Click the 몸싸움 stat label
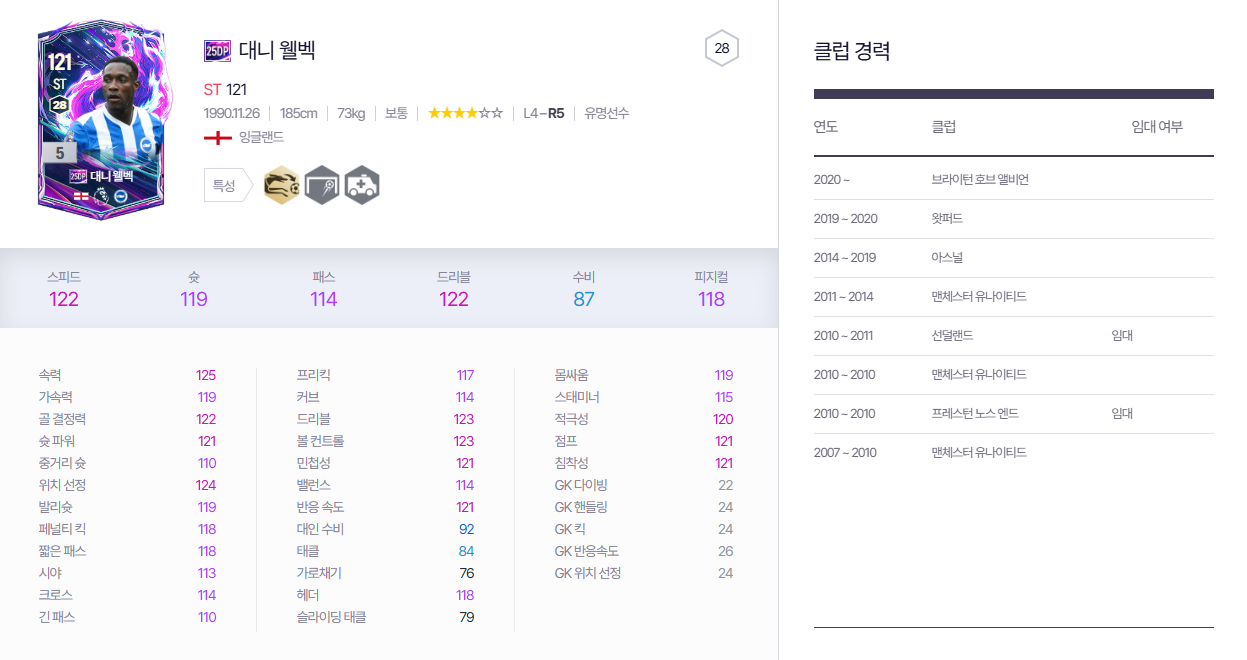Screen dimensions: 1247x660 coord(573,375)
